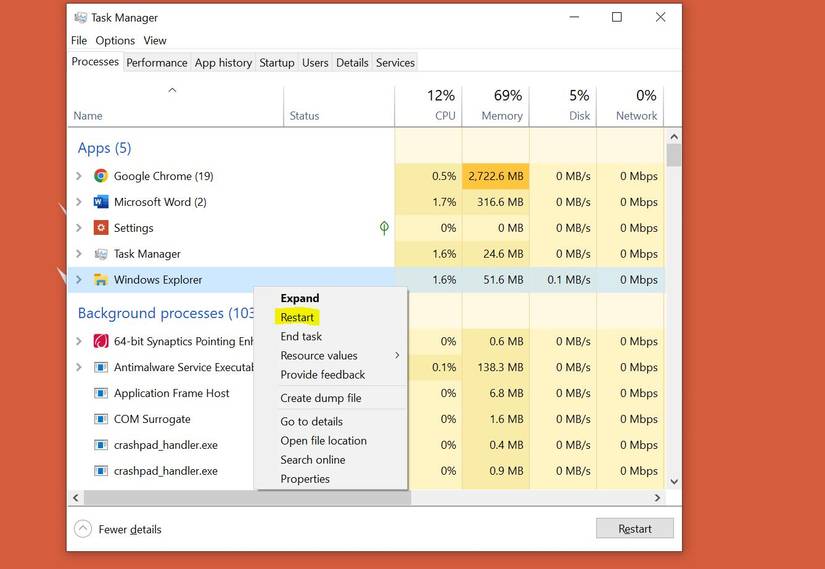Screen dimensions: 825x569
Task: Expand the Microsoft Word process group
Action: [79, 202]
